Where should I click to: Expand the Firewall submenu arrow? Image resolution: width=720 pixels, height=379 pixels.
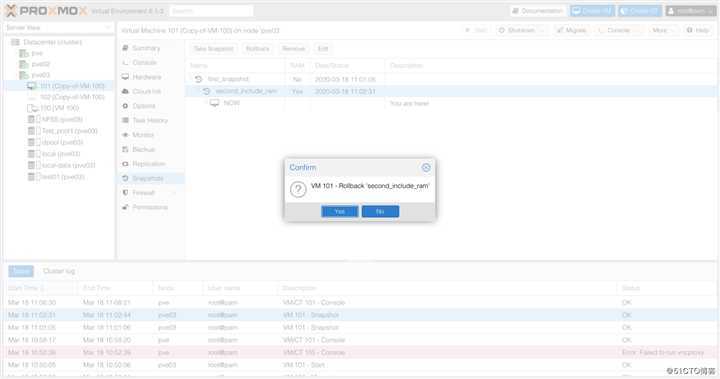tap(175, 193)
